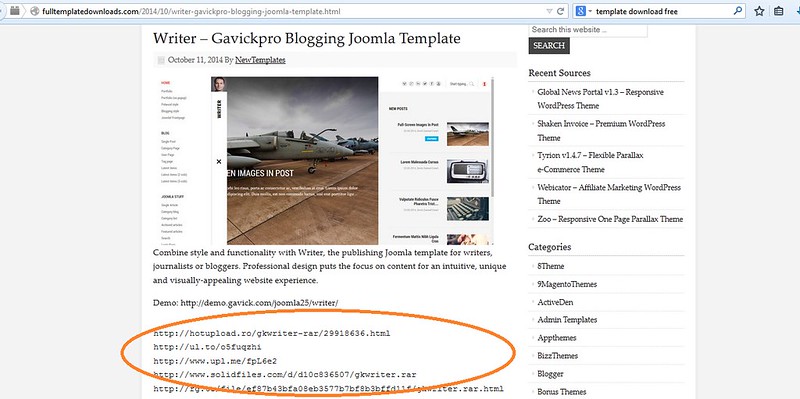Click the magnifier search icon in search box

point(738,10)
